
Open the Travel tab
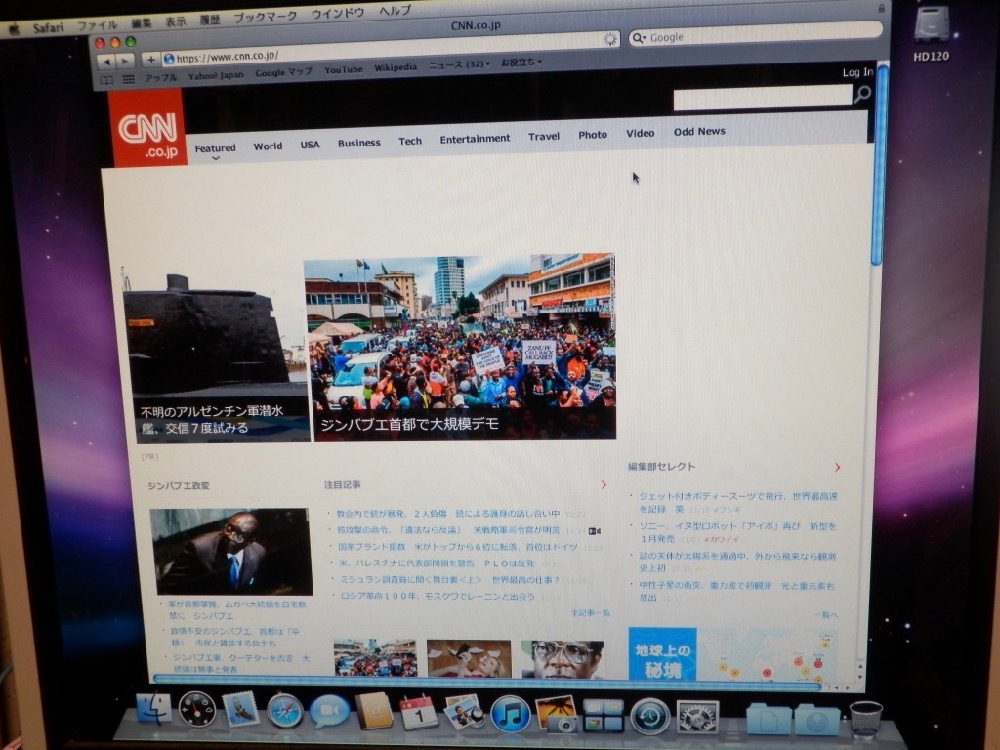pyautogui.click(x=544, y=136)
